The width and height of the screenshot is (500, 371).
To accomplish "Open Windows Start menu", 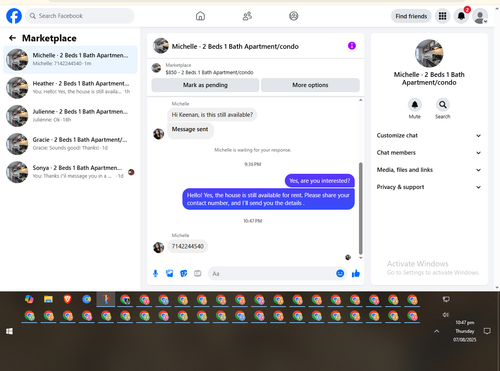I will point(10,331).
